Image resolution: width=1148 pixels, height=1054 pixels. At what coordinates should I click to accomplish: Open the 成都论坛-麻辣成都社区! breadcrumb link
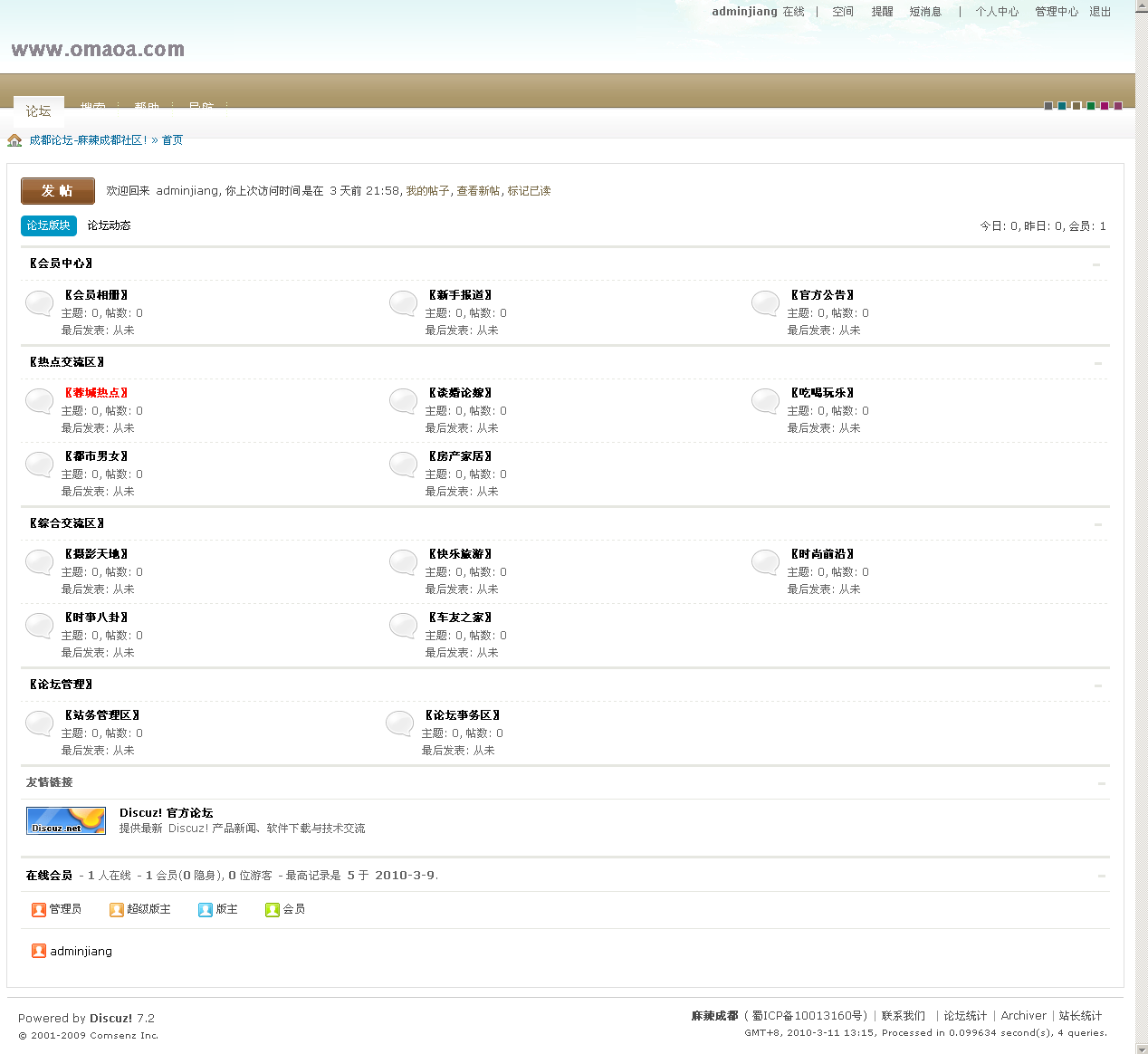88,140
